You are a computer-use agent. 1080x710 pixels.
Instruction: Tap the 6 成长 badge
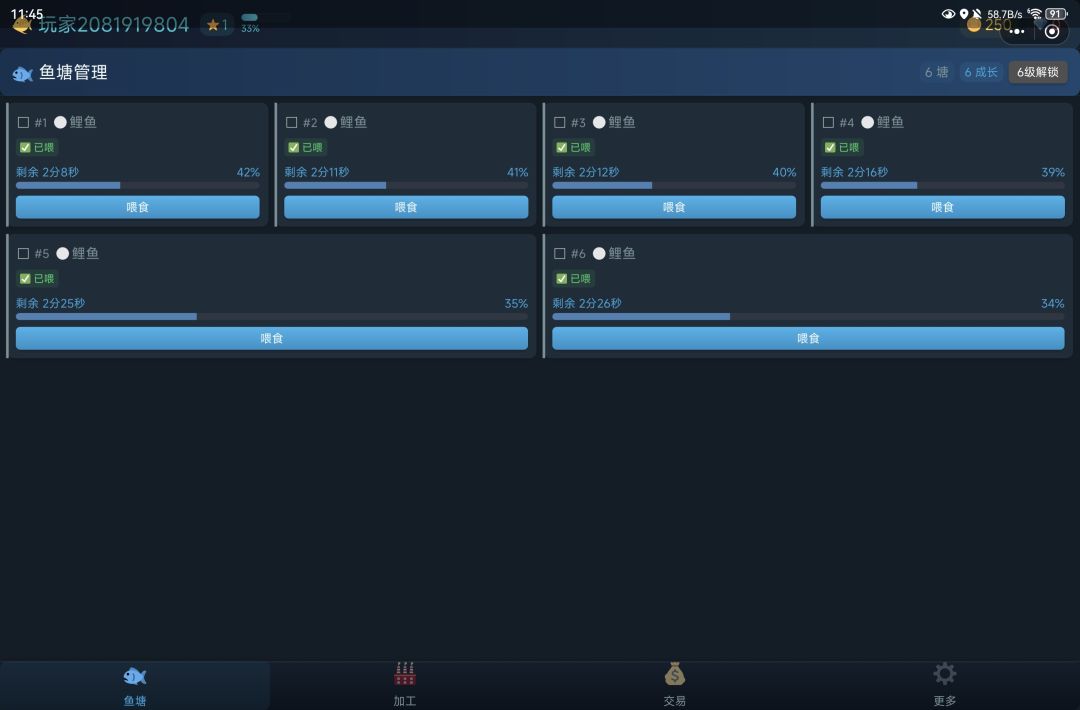pos(981,72)
